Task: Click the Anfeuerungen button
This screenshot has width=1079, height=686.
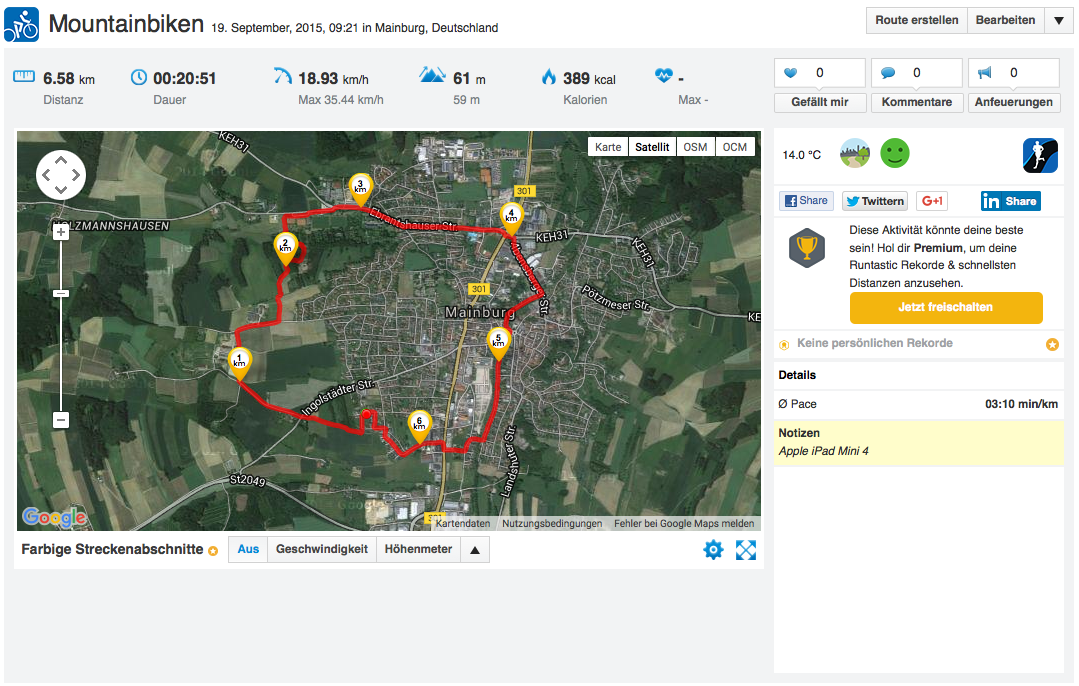Action: pos(1014,102)
